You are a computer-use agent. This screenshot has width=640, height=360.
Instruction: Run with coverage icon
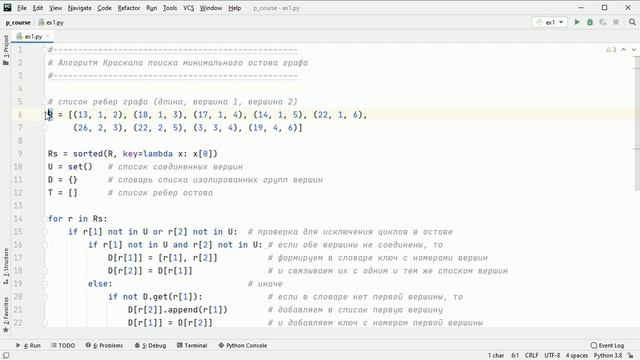[x=603, y=22]
